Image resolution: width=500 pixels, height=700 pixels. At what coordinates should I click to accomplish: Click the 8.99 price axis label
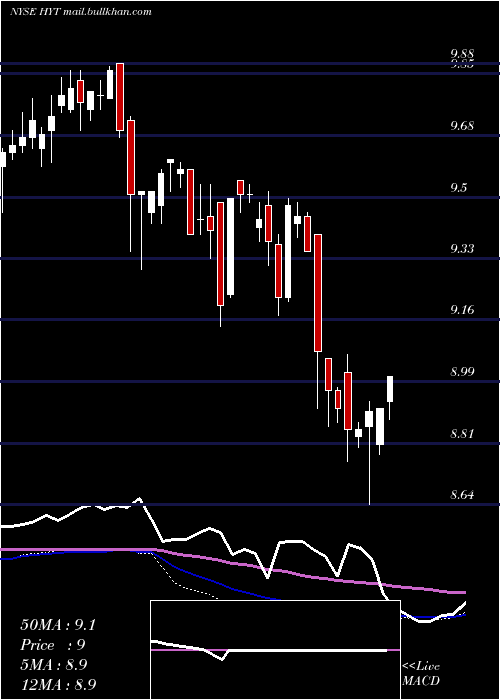click(x=462, y=371)
